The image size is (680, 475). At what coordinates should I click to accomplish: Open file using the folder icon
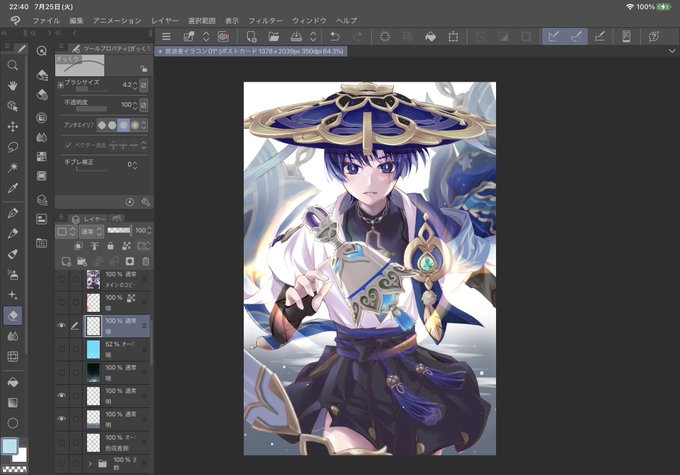(274, 36)
